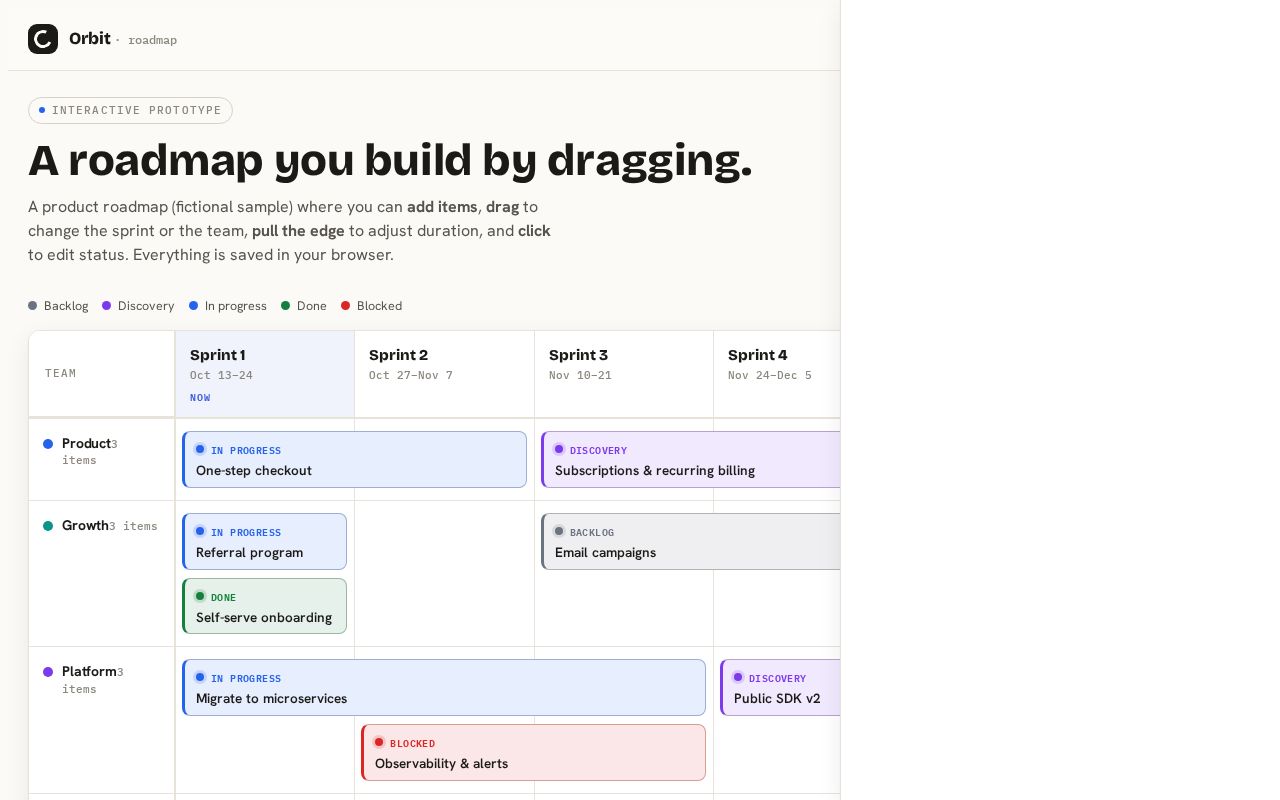Click the Product team row label

(x=102, y=460)
